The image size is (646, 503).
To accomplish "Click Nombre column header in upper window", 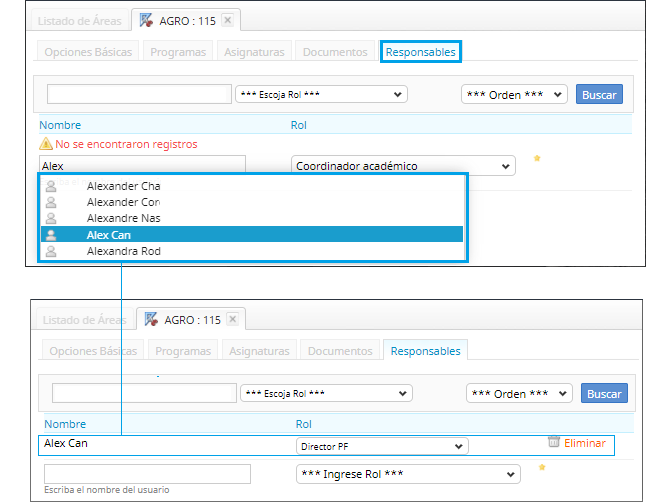I will tap(60, 125).
